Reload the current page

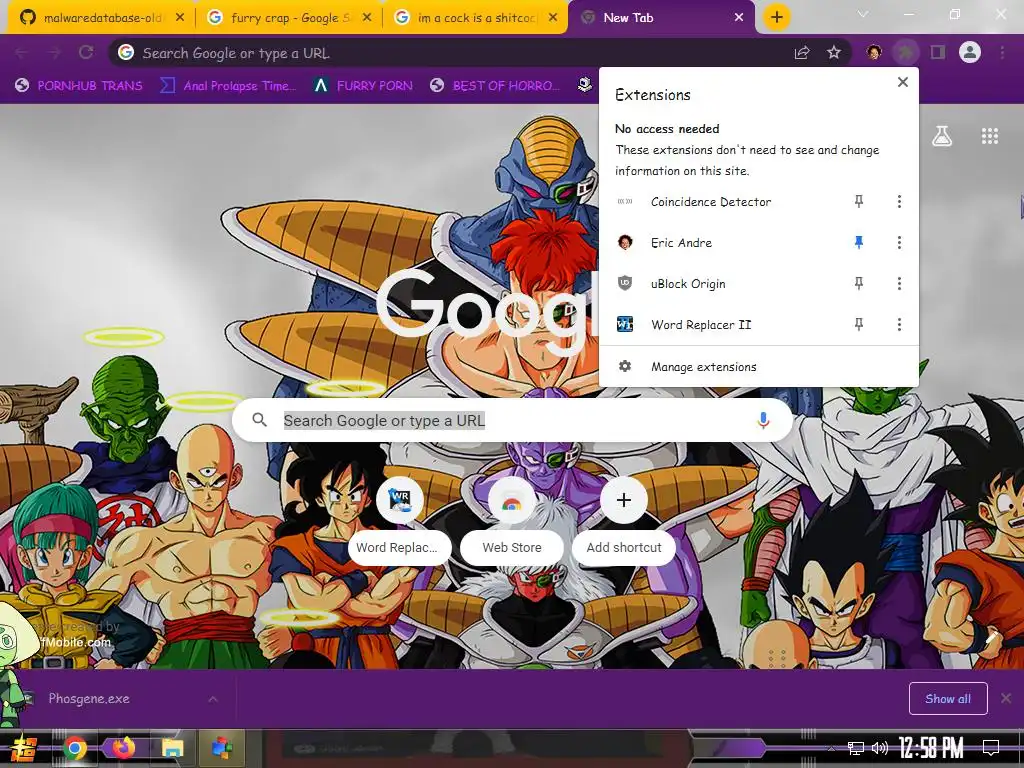(86, 53)
